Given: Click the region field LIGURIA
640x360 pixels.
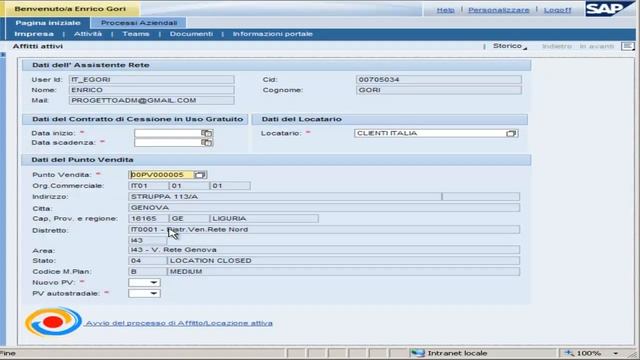Looking at the screenshot, I should tap(264, 219).
